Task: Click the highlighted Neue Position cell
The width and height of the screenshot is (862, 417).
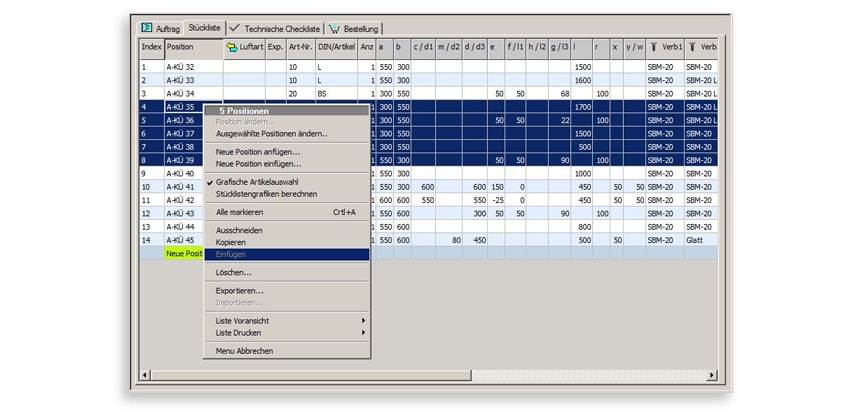Action: tap(184, 254)
